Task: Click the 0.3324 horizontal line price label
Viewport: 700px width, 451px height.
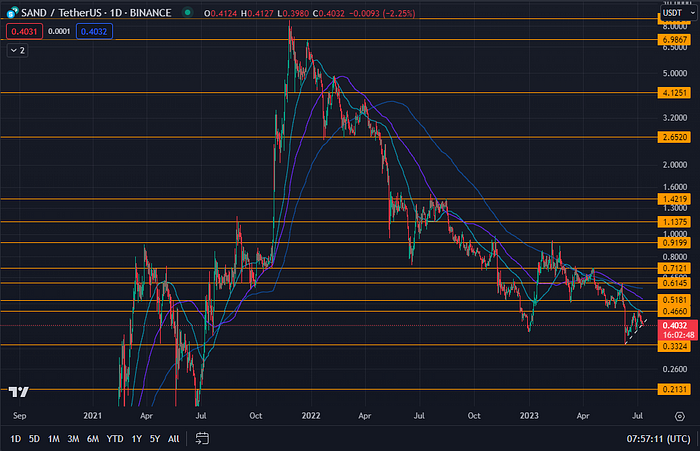Action: [x=674, y=347]
